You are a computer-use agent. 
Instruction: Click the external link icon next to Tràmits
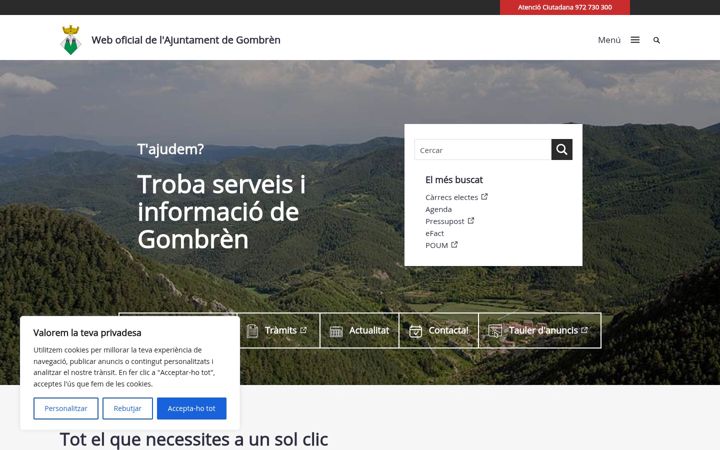304,330
